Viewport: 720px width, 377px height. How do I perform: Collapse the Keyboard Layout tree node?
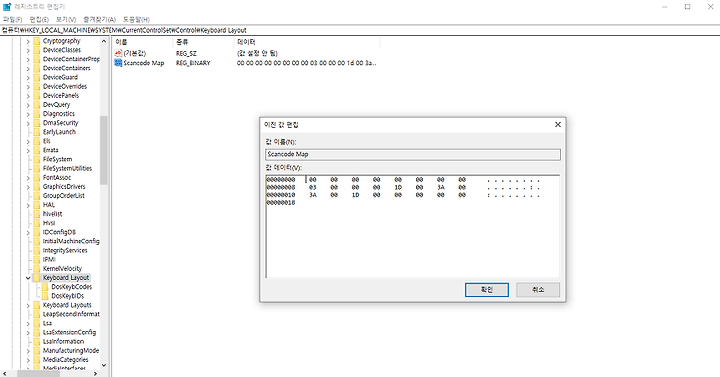28,278
